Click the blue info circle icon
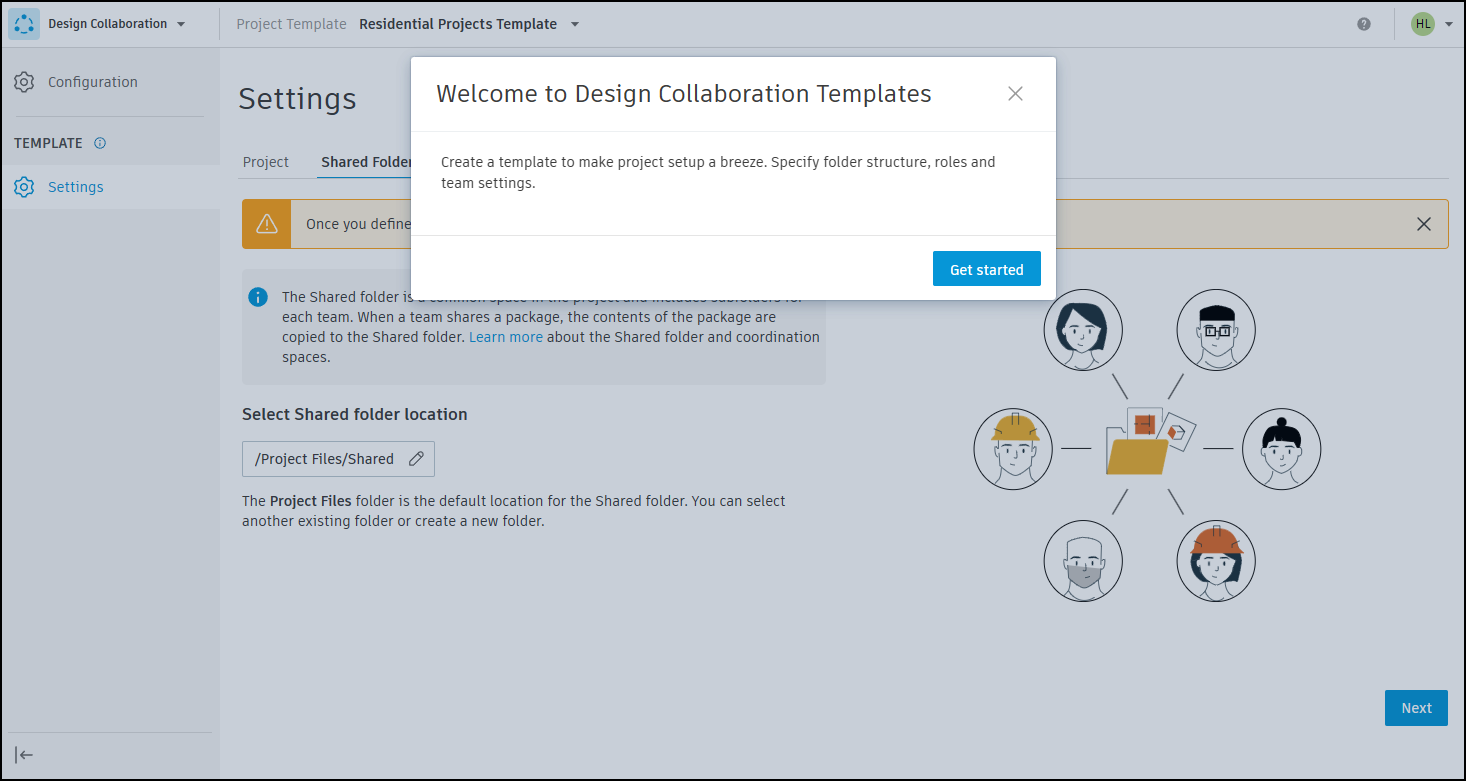Screen dimensions: 1466x781 (258, 297)
